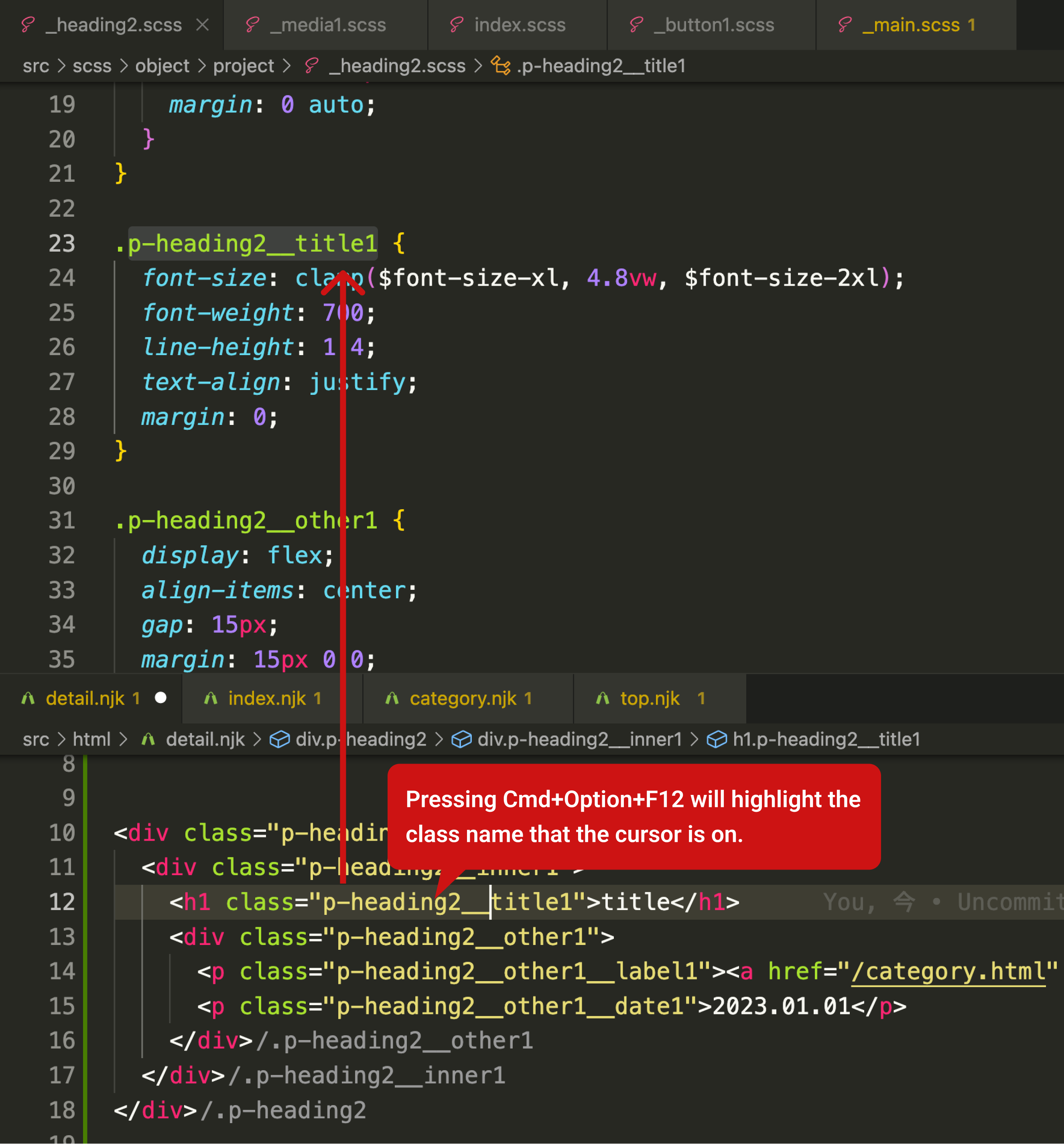Click the unsaved dot on detail.njk tab

[161, 697]
